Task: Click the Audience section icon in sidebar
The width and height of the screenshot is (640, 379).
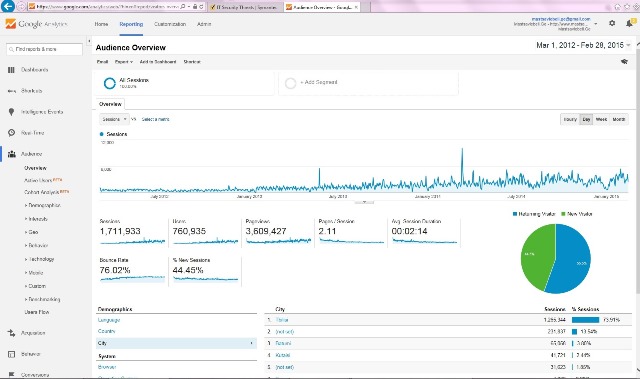Action: (x=11, y=154)
